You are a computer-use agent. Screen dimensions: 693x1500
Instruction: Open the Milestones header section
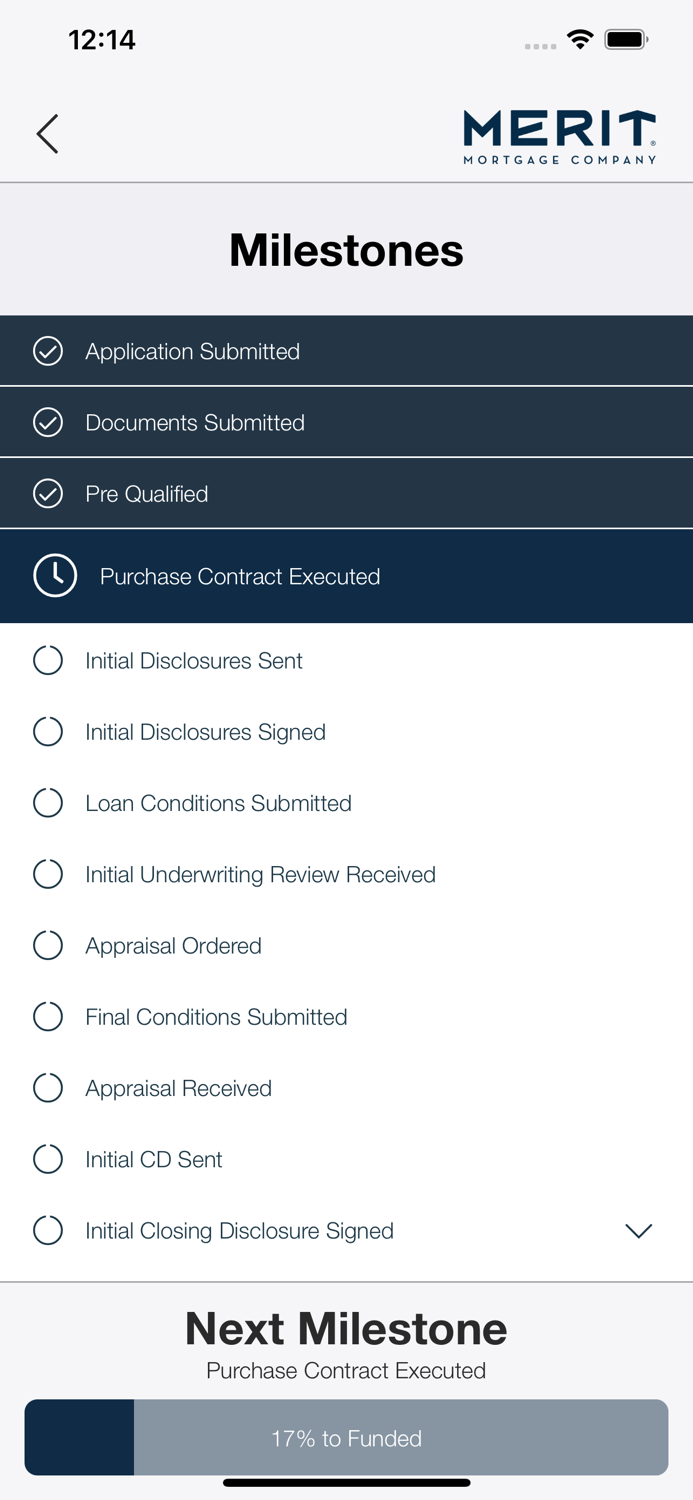[346, 249]
